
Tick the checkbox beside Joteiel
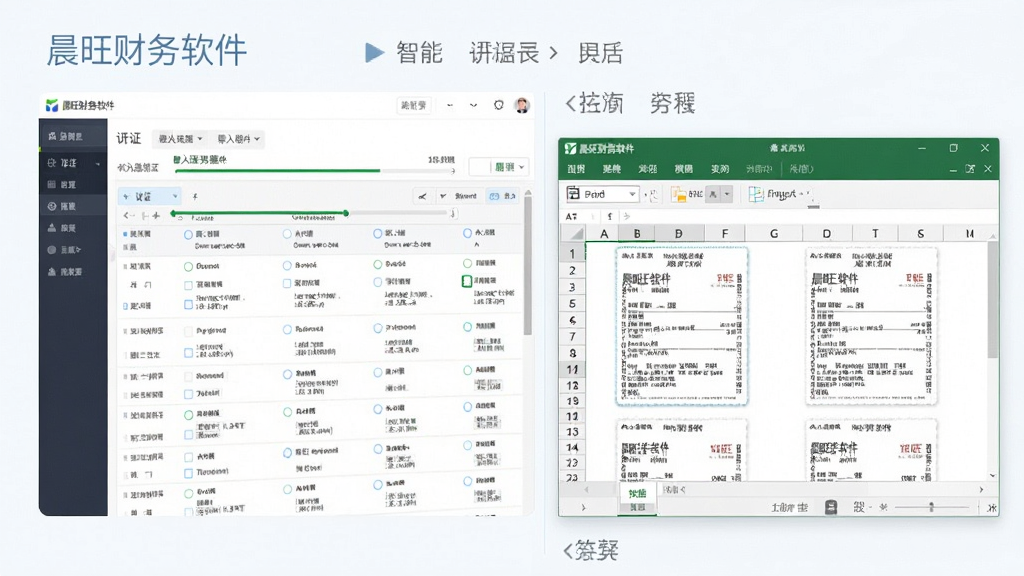tap(188, 394)
